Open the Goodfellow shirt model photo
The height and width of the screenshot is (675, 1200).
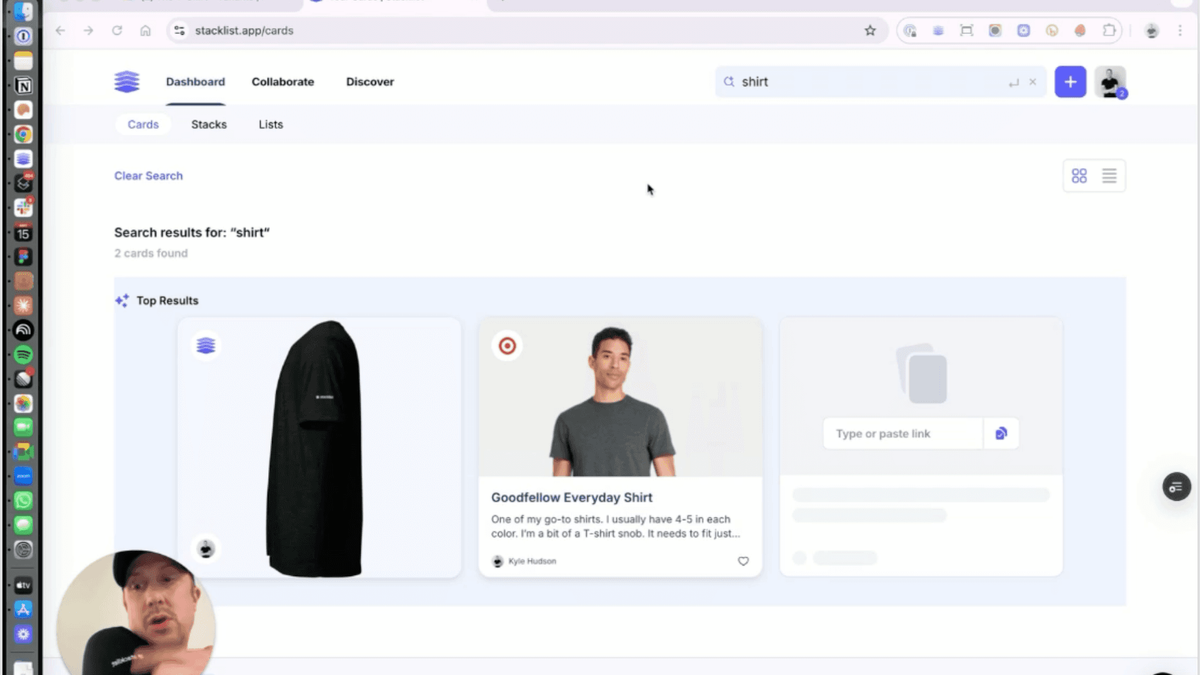tap(620, 397)
